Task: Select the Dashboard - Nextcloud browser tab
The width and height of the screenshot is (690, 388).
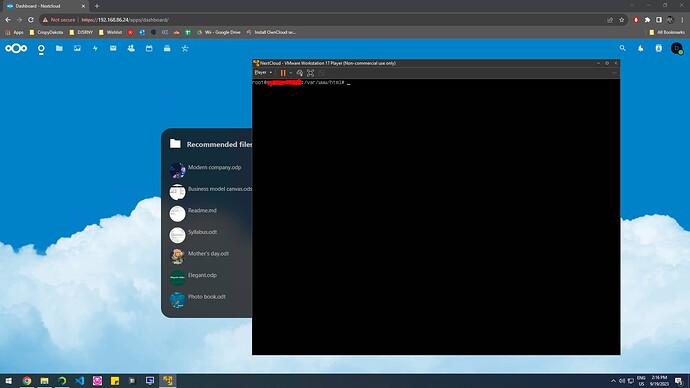Action: pos(45,6)
